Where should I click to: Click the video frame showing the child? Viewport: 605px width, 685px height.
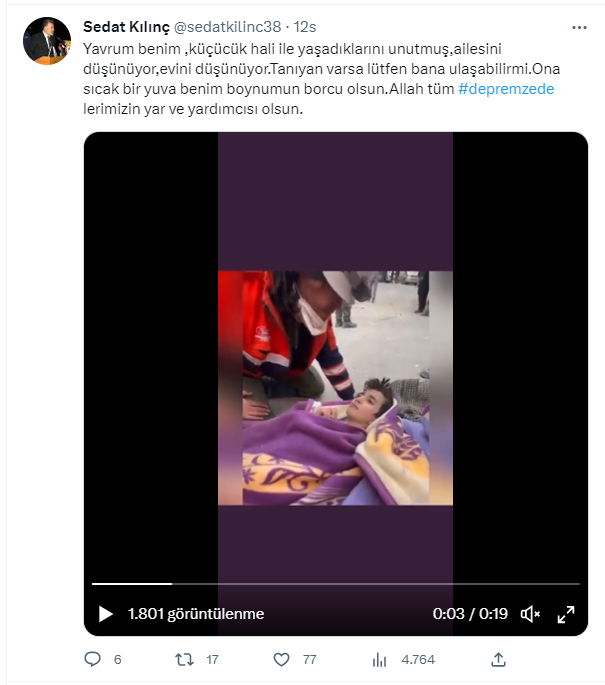tap(335, 388)
